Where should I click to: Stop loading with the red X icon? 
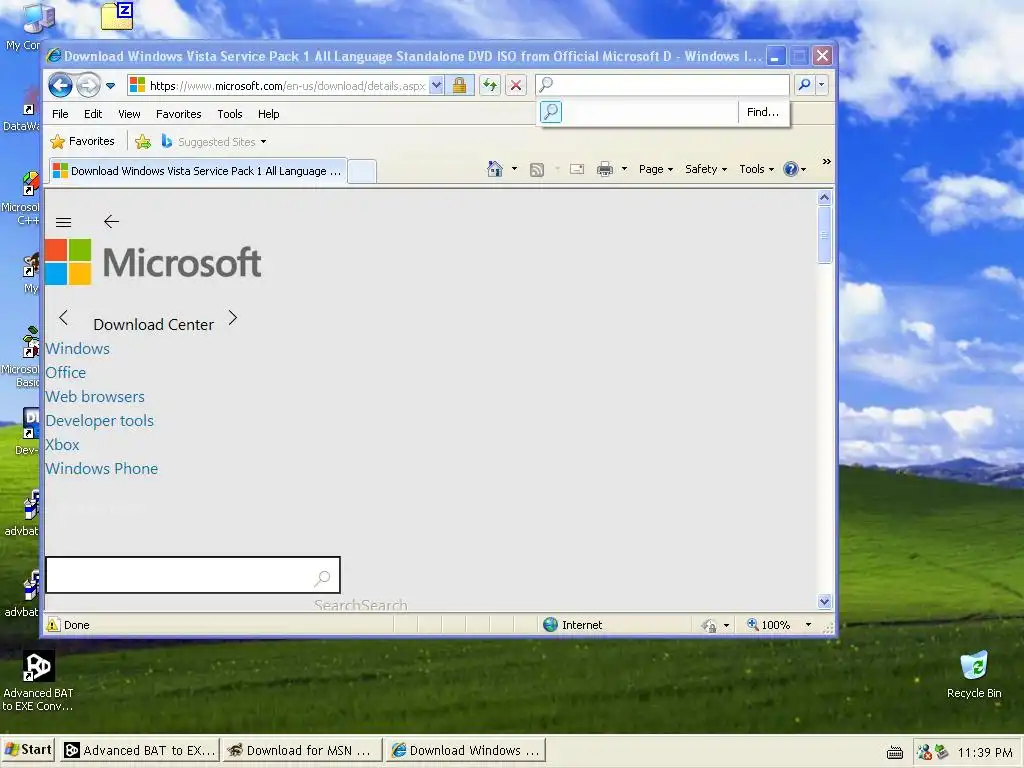(x=516, y=85)
